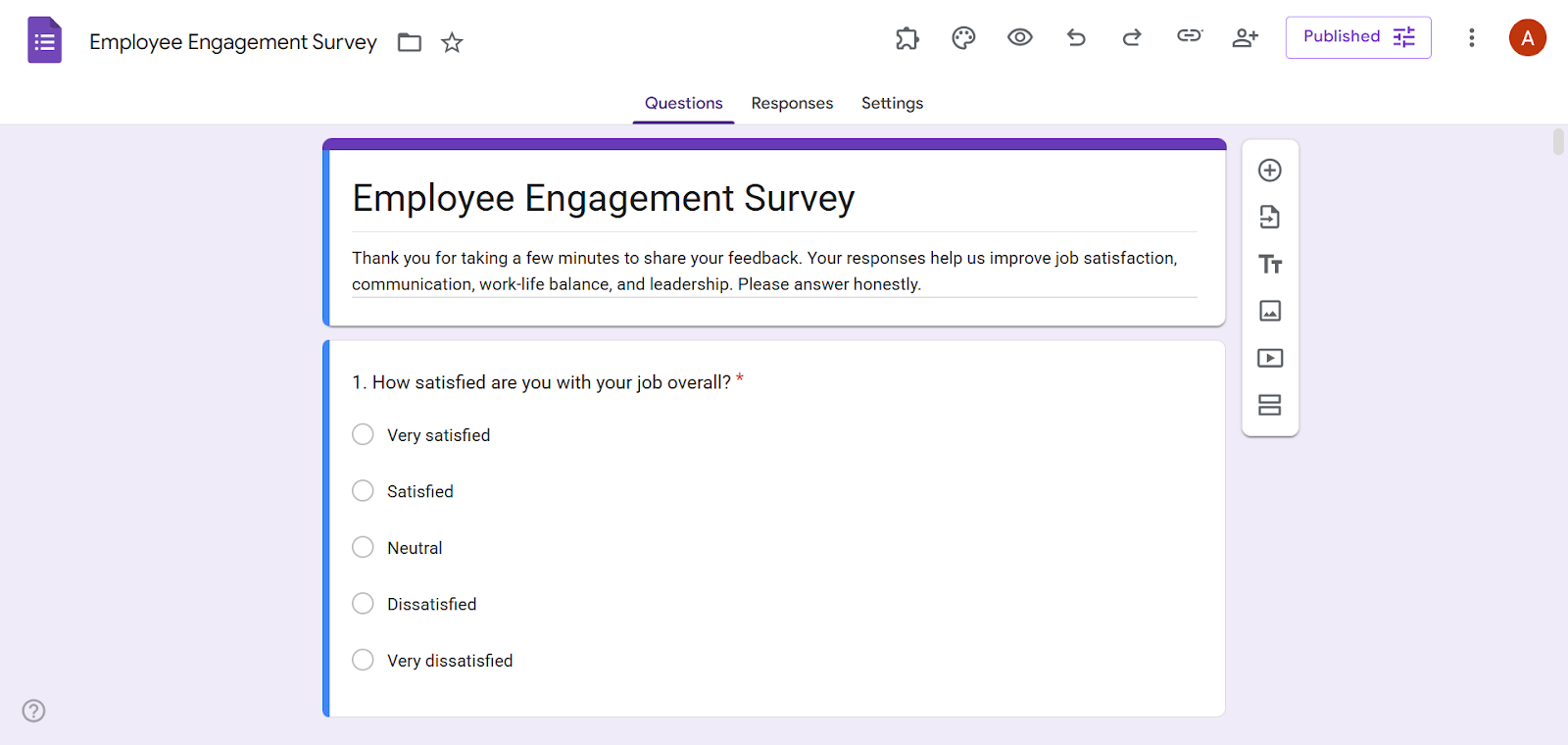Open the Settings tab
Image resolution: width=1568 pixels, height=745 pixels.
coord(892,103)
